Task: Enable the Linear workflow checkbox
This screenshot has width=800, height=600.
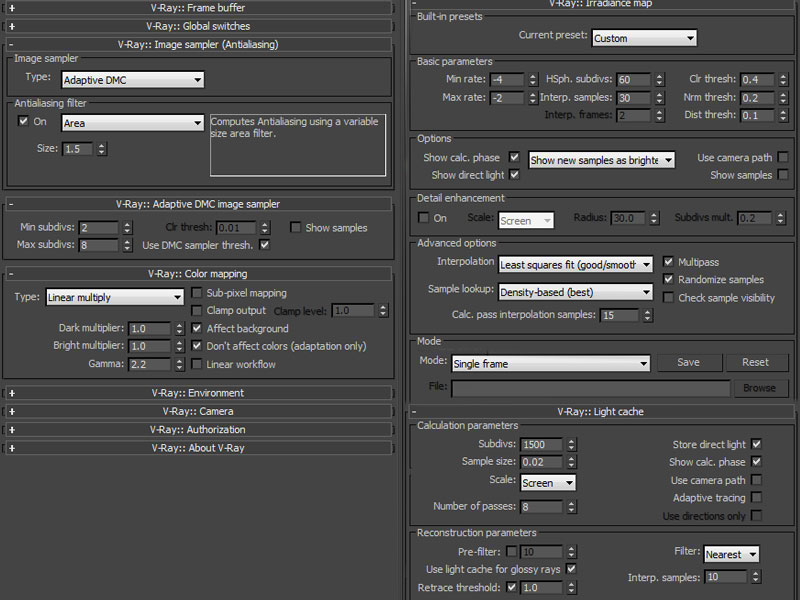Action: [x=196, y=364]
